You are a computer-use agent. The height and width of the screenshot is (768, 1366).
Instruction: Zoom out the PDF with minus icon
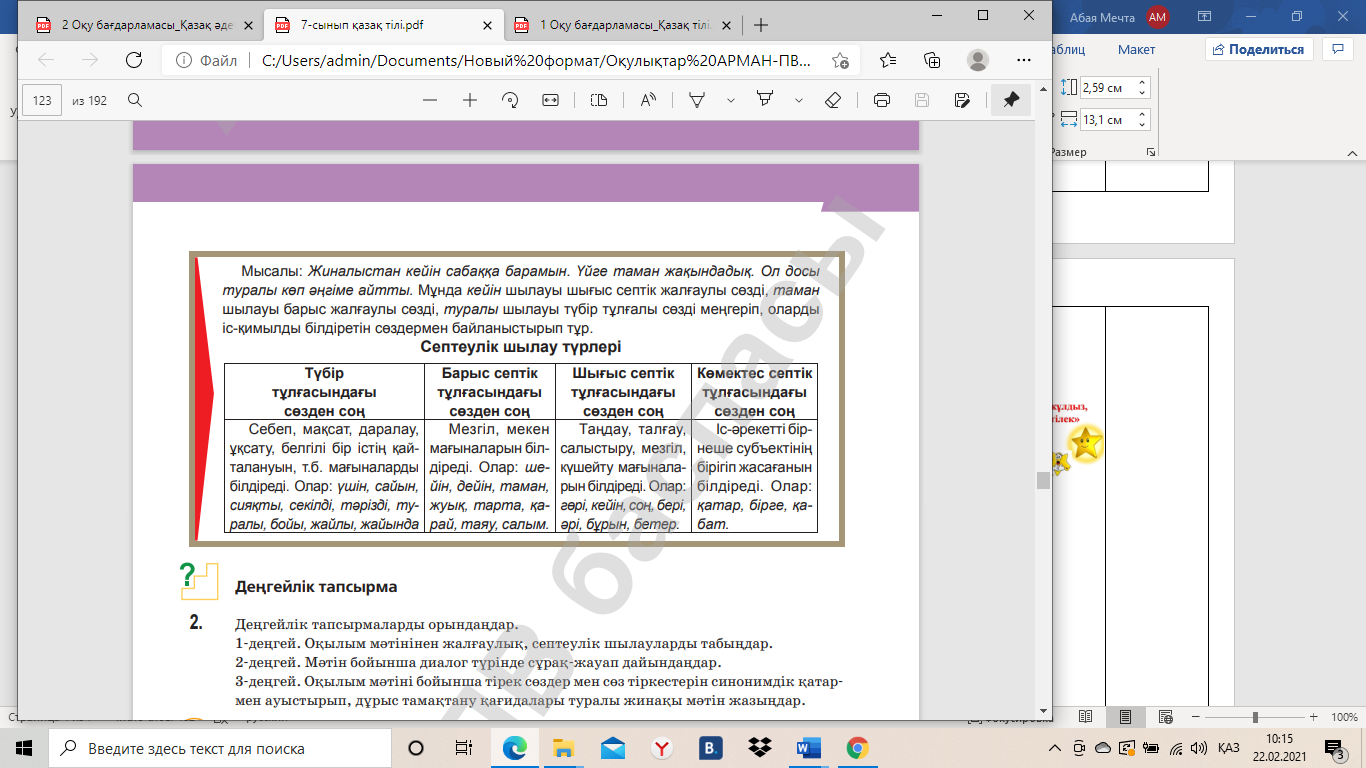430,100
